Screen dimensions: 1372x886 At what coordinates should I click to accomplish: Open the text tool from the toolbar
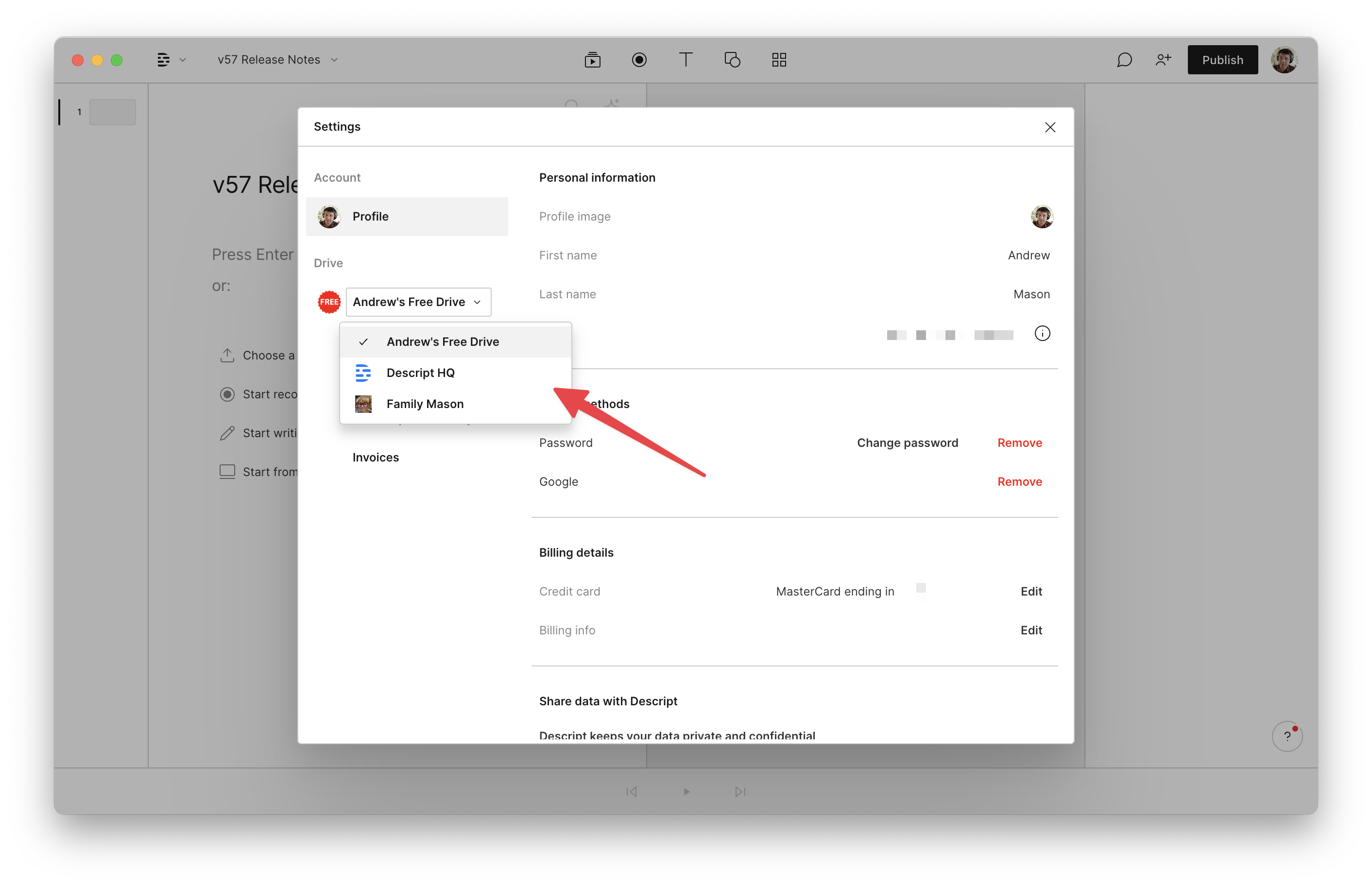[x=685, y=59]
